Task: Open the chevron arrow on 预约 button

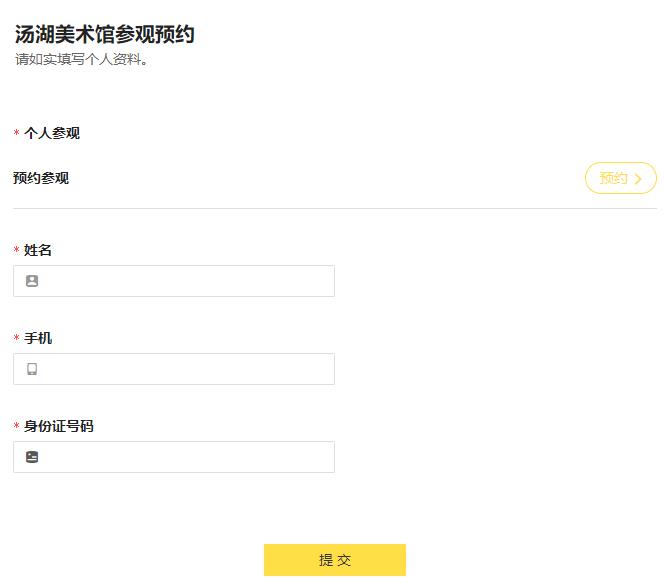Action: click(638, 179)
